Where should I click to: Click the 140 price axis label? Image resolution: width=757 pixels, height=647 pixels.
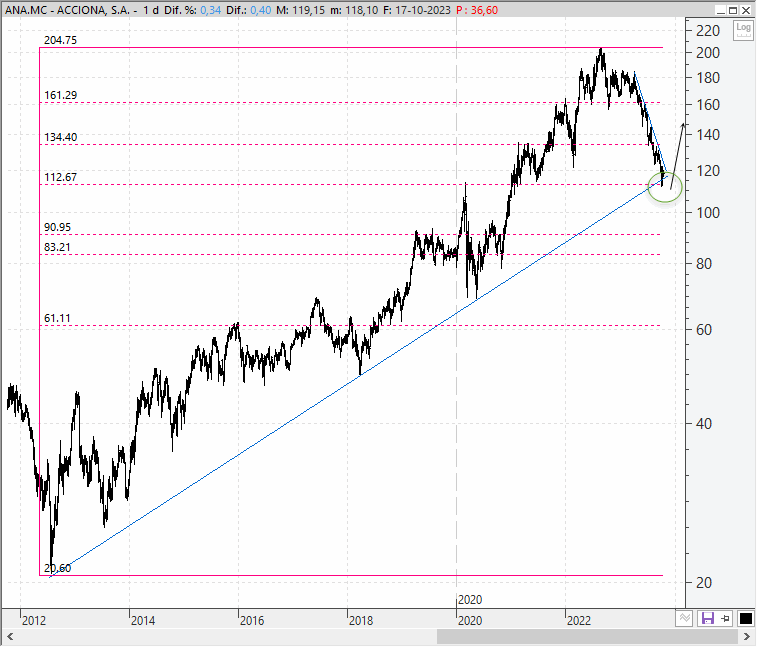click(x=708, y=135)
